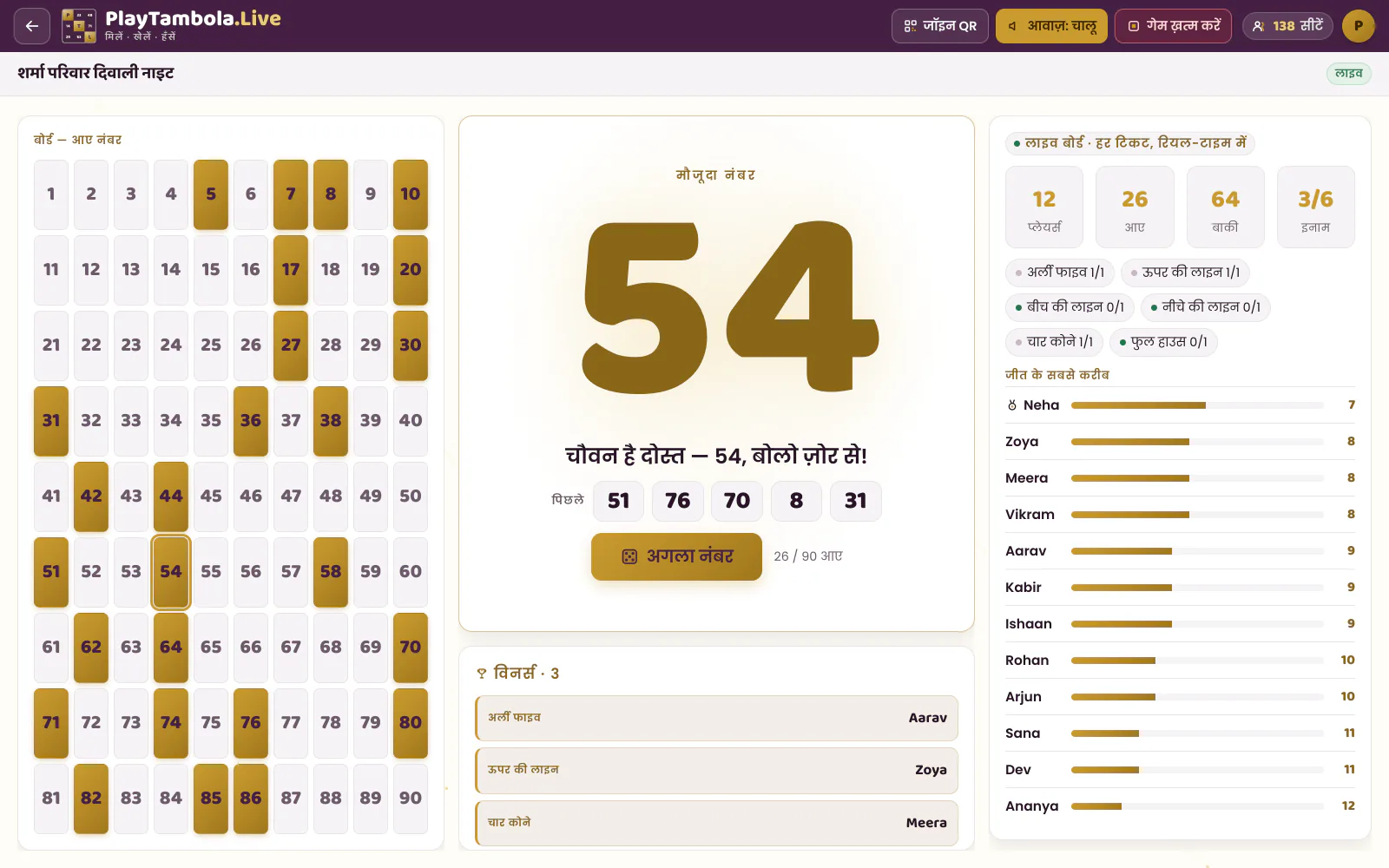Click the विनर्स trophy icon
Screen dimensions: 1389x868
tap(482, 674)
